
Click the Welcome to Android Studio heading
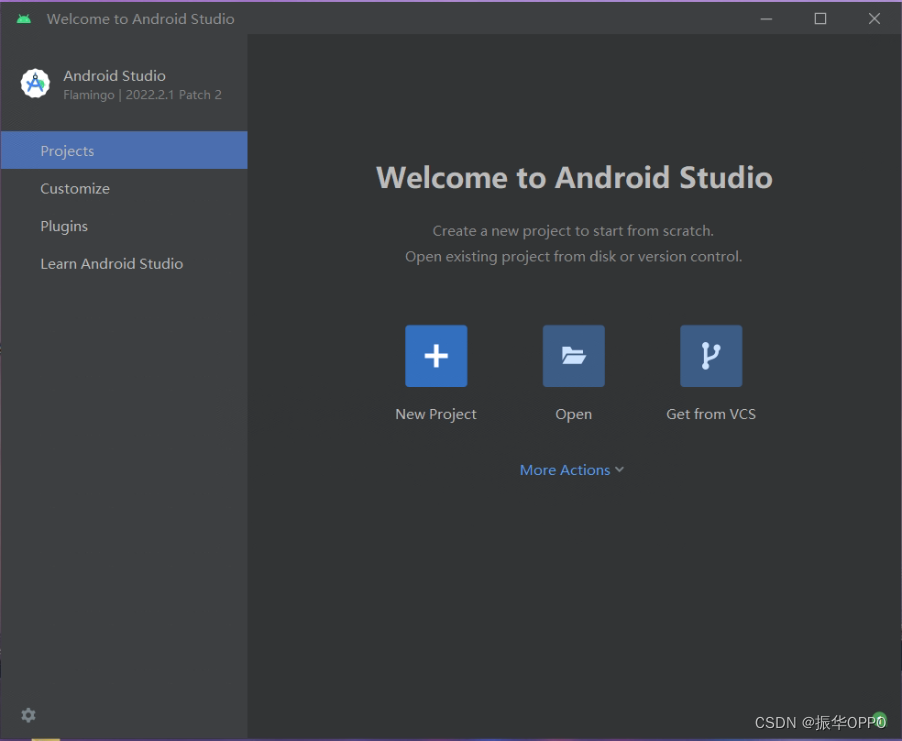[x=574, y=177]
